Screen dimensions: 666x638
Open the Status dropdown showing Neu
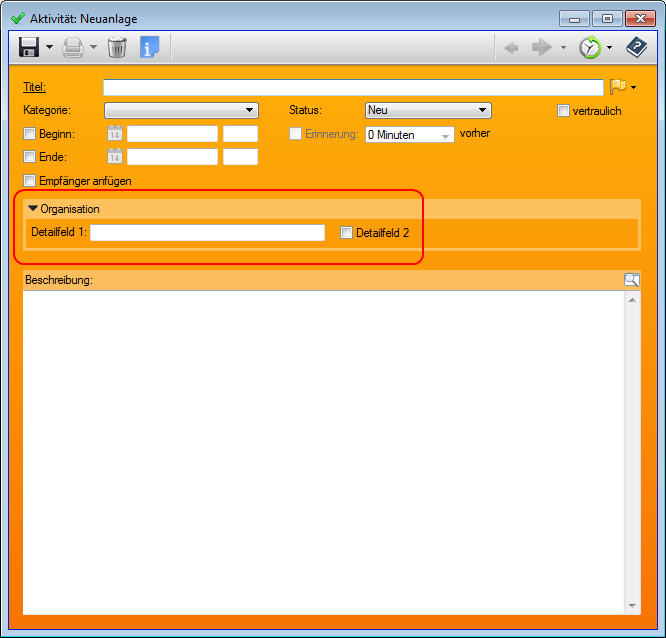(428, 111)
